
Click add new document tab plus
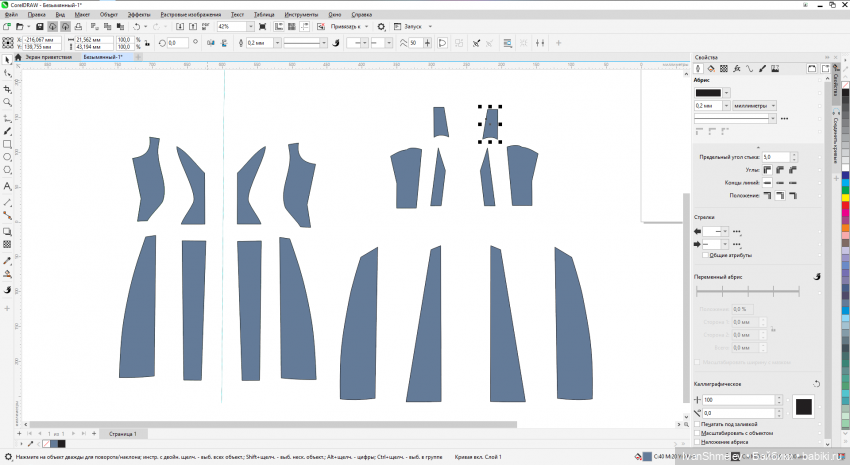click(138, 57)
